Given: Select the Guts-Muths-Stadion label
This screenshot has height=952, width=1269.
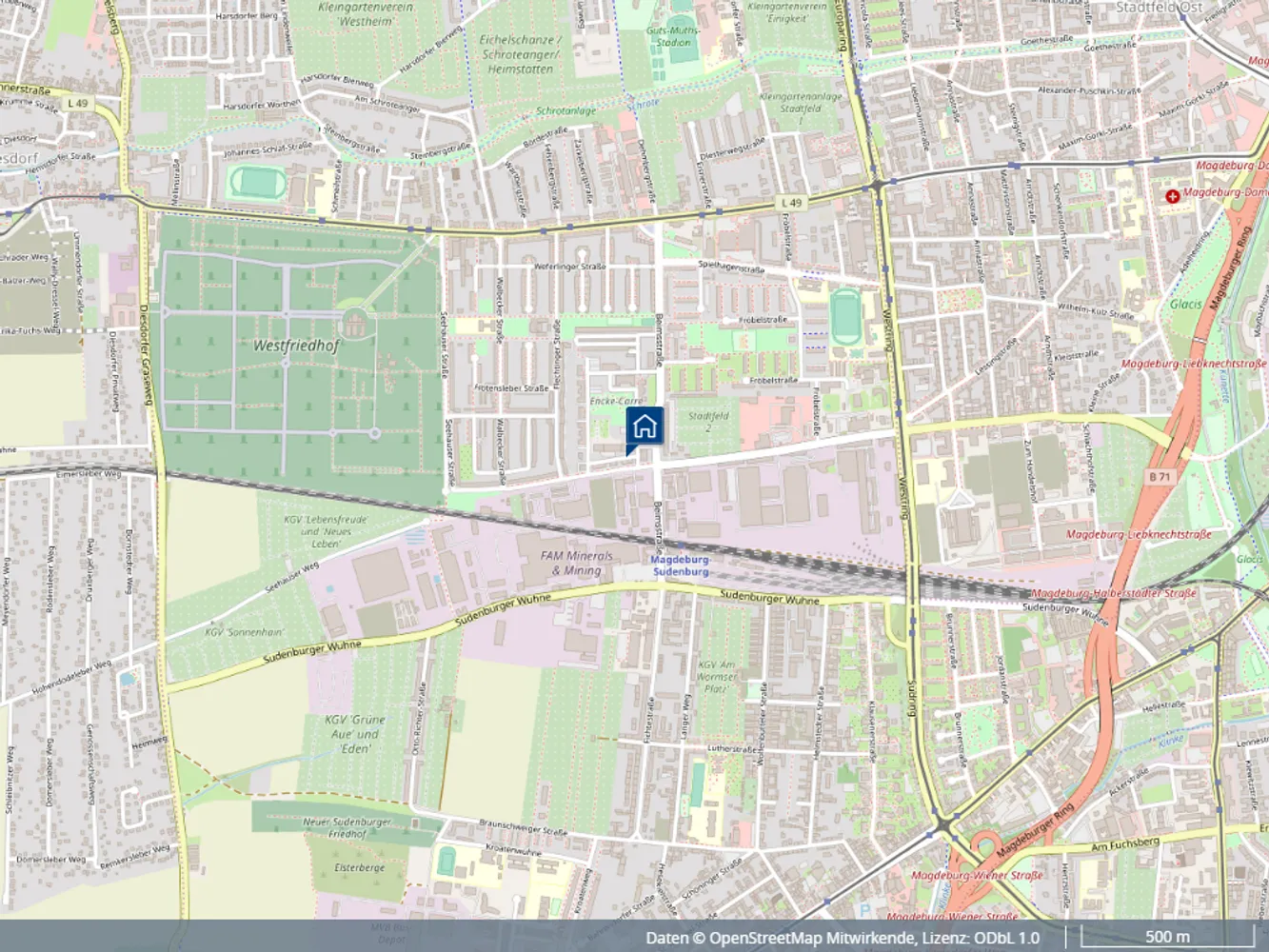Looking at the screenshot, I should click(x=673, y=36).
